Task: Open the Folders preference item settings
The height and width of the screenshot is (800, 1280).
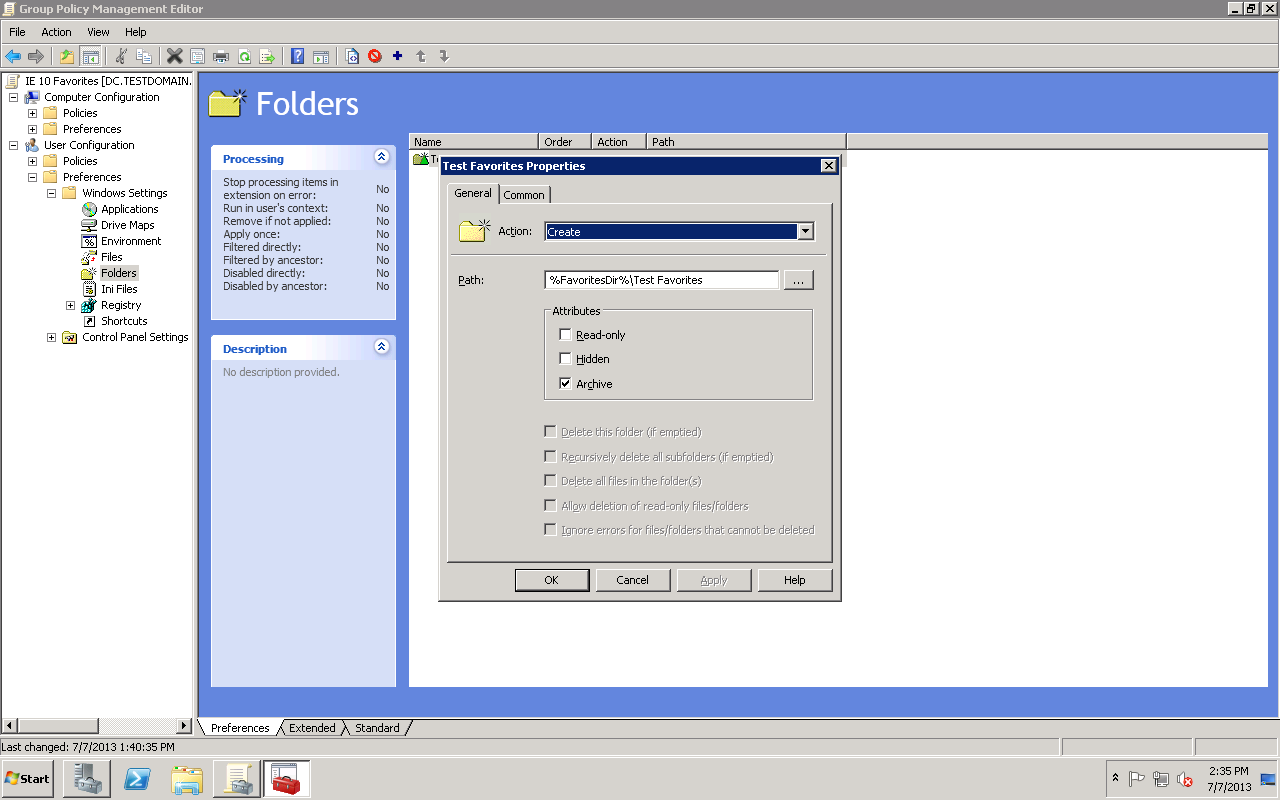Action: [x=117, y=272]
